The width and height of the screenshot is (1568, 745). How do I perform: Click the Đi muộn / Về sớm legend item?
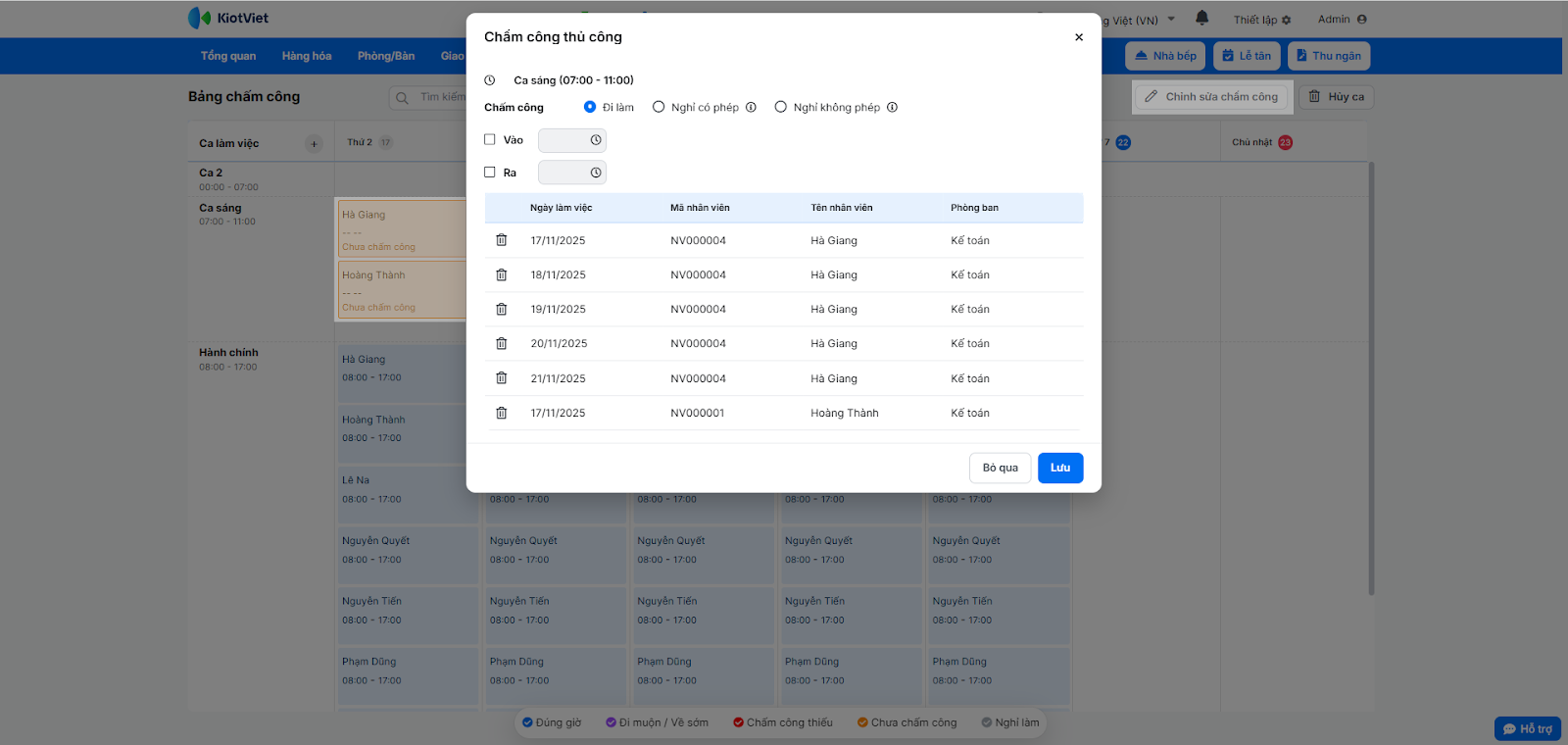tap(657, 722)
